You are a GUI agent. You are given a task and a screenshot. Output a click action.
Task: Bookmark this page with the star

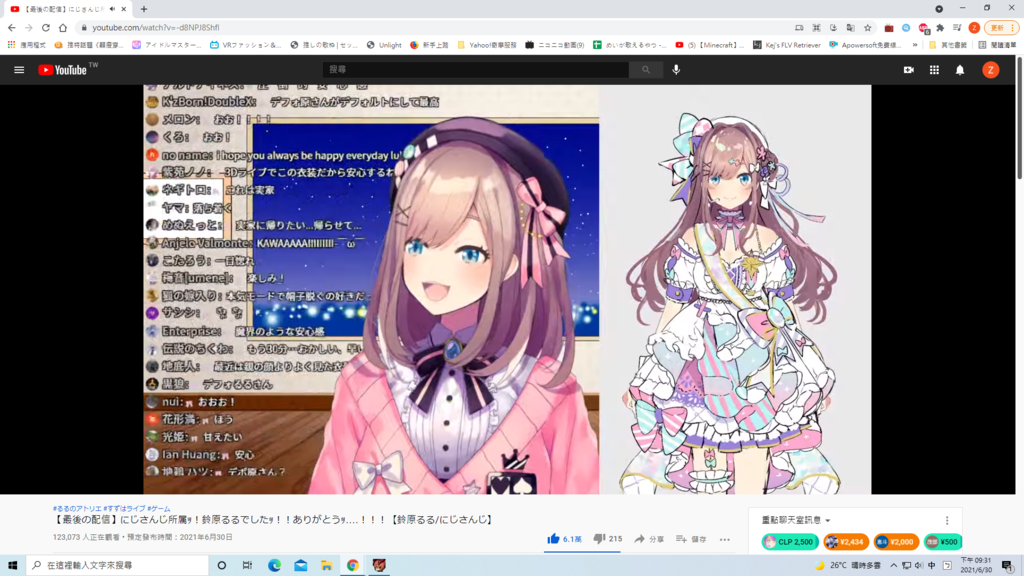tap(867, 27)
